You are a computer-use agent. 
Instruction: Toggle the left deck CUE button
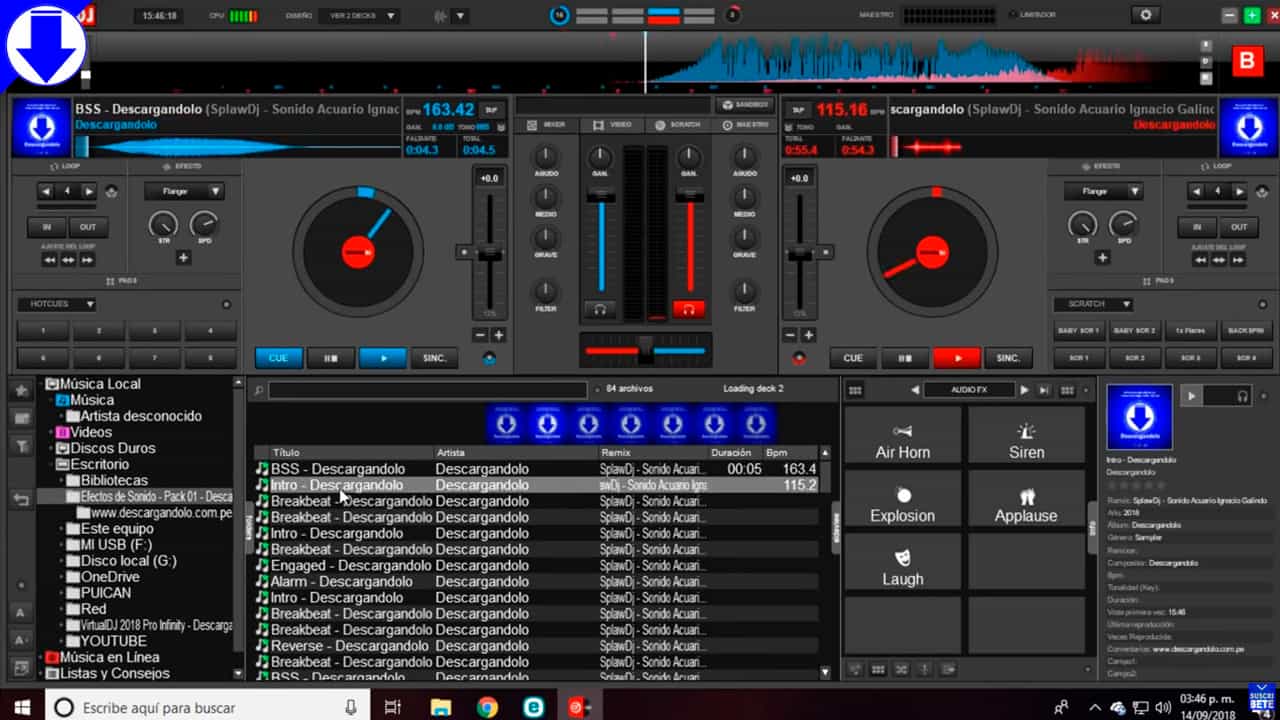pyautogui.click(x=279, y=358)
